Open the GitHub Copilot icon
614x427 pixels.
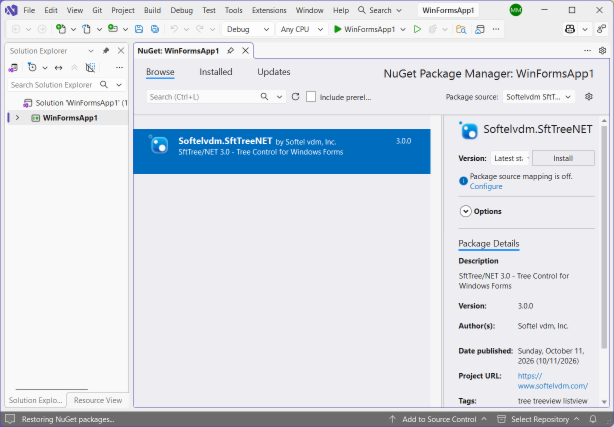pos(570,29)
